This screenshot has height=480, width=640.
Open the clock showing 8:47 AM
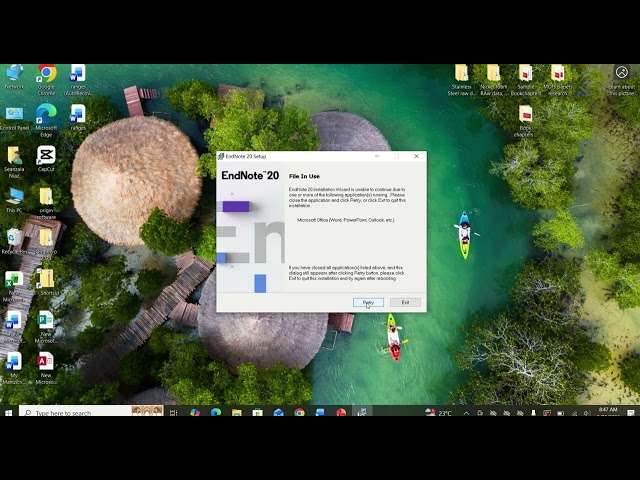[x=608, y=411]
